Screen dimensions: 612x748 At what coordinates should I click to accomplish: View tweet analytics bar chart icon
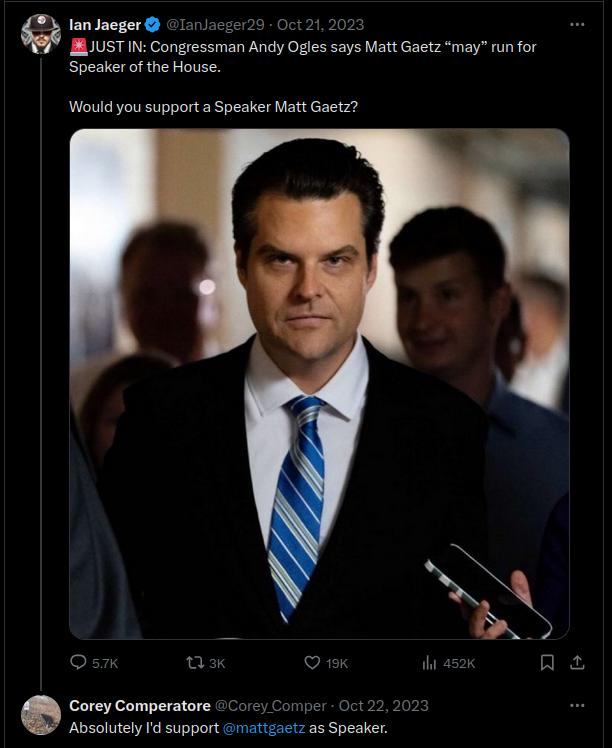click(x=431, y=662)
